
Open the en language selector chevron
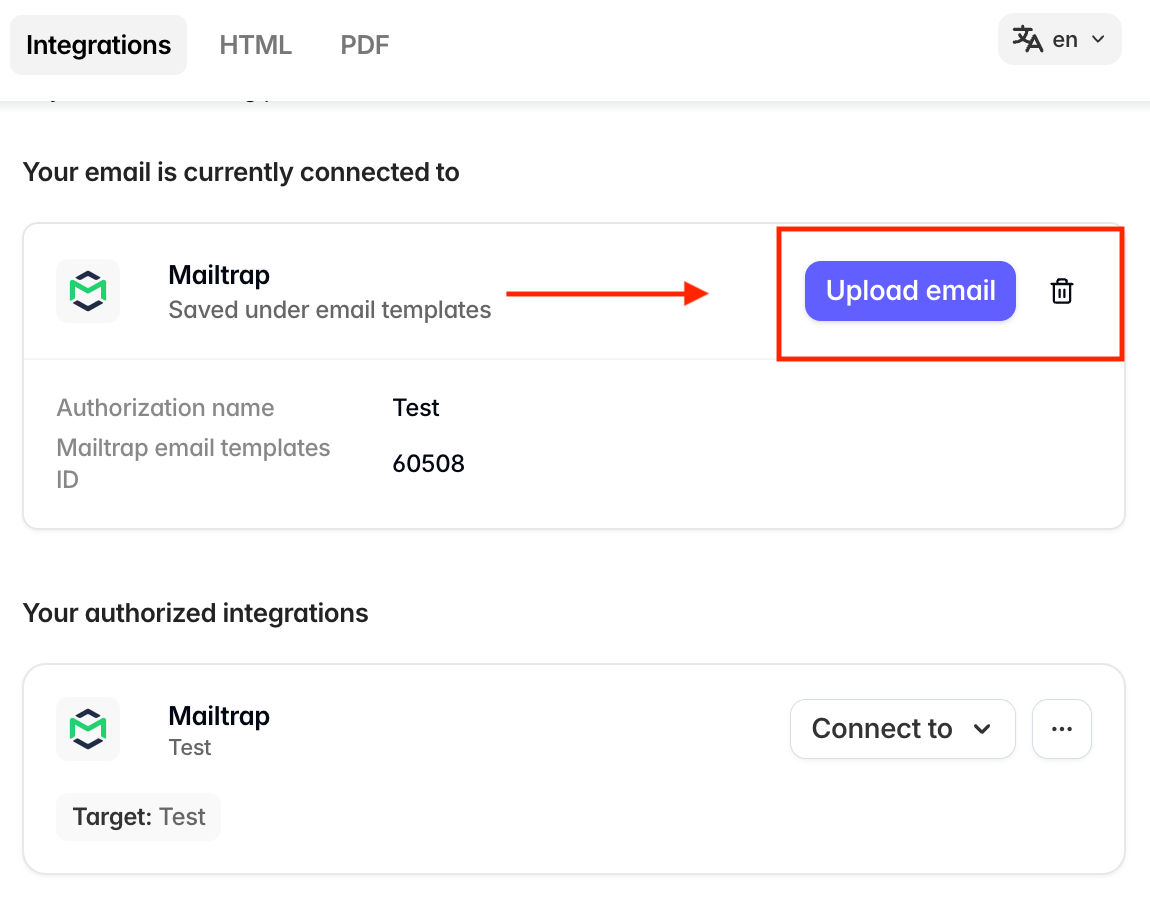pyautogui.click(x=1098, y=40)
